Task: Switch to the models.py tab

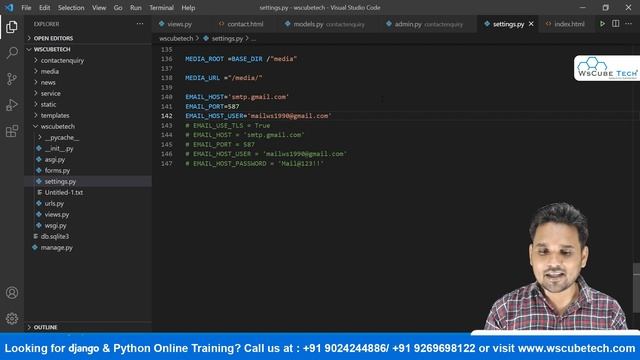Action: click(x=327, y=24)
